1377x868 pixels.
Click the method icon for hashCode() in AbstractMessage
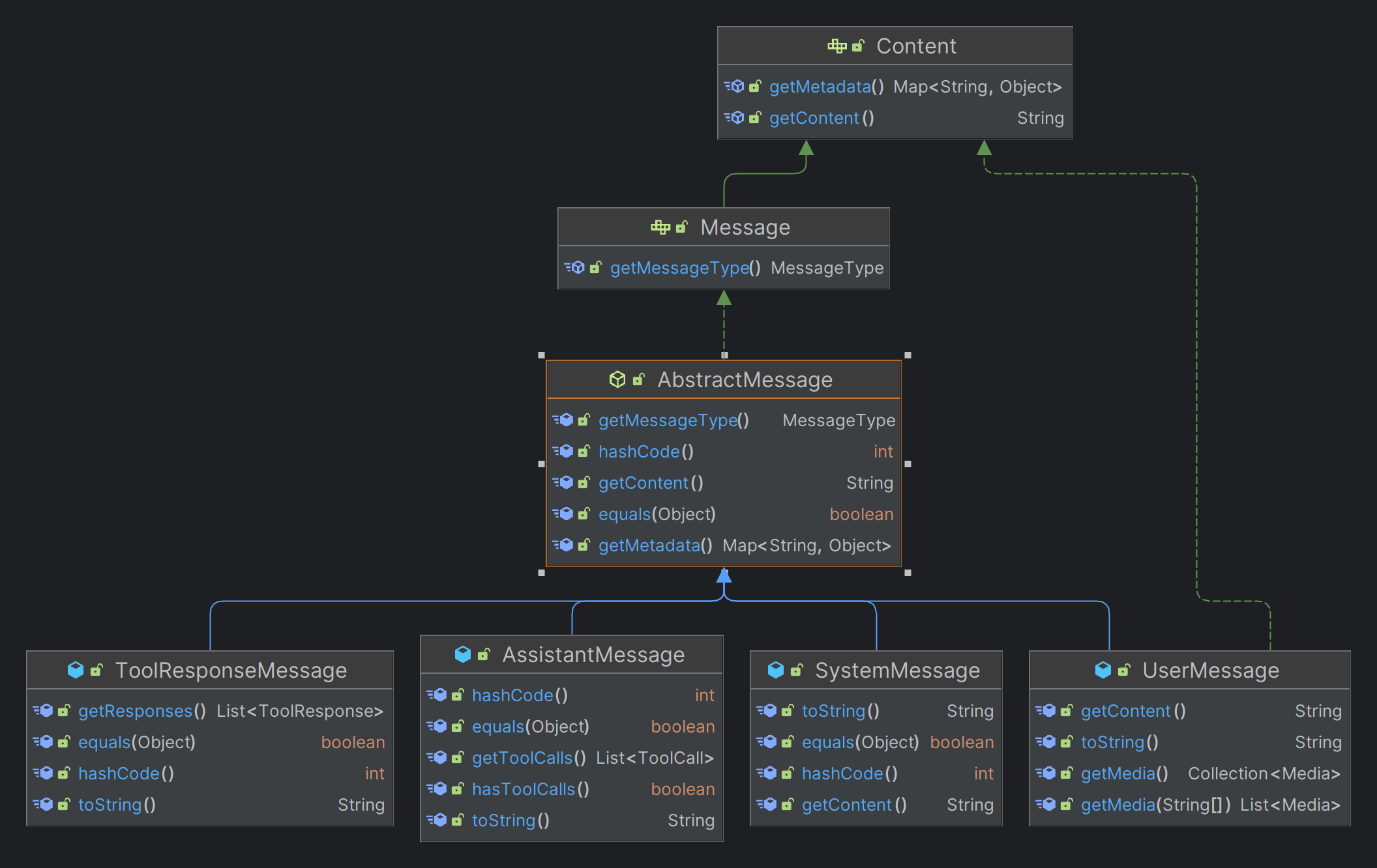point(563,451)
